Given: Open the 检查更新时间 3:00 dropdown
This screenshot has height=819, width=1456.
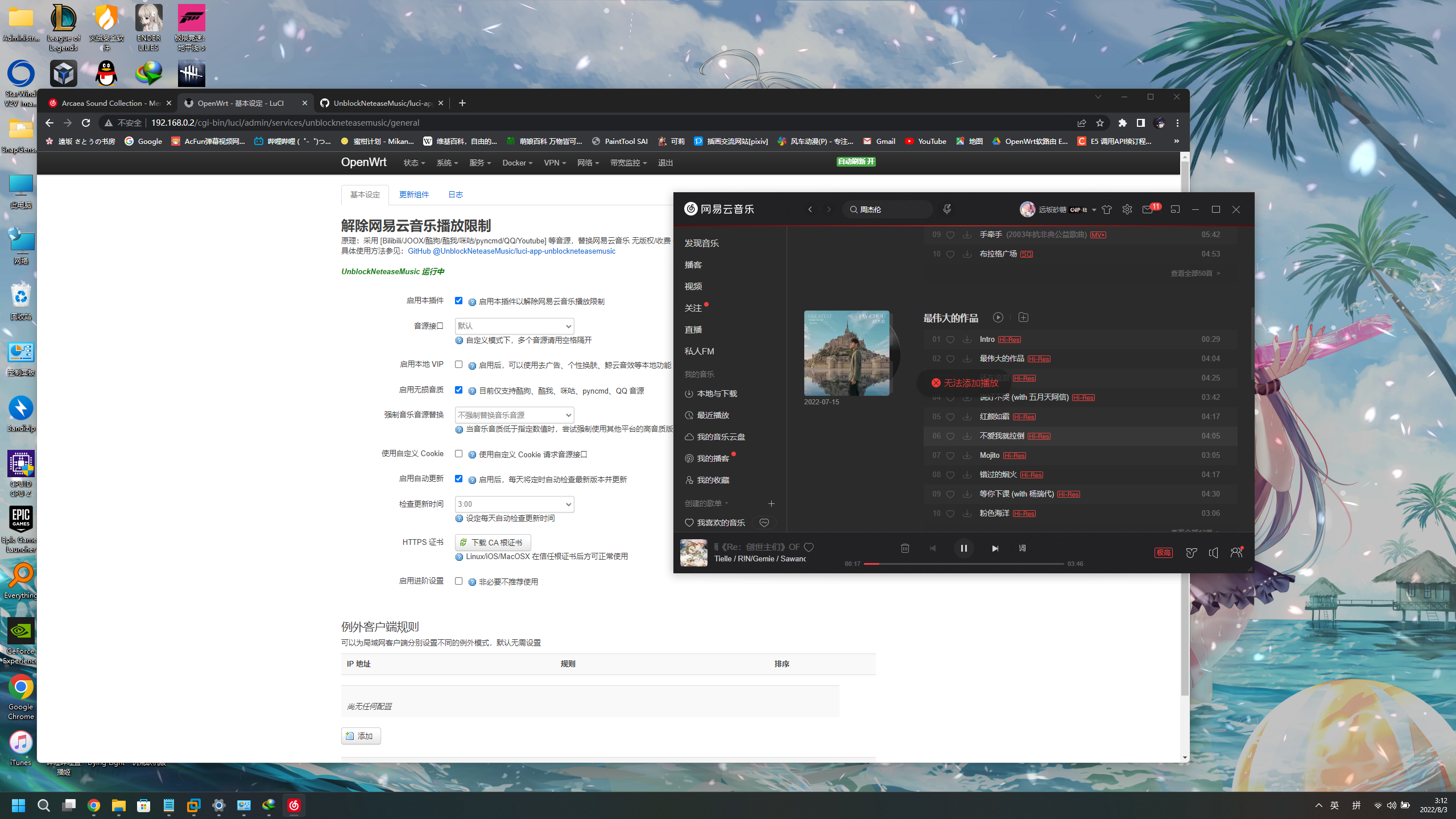Looking at the screenshot, I should 514,504.
